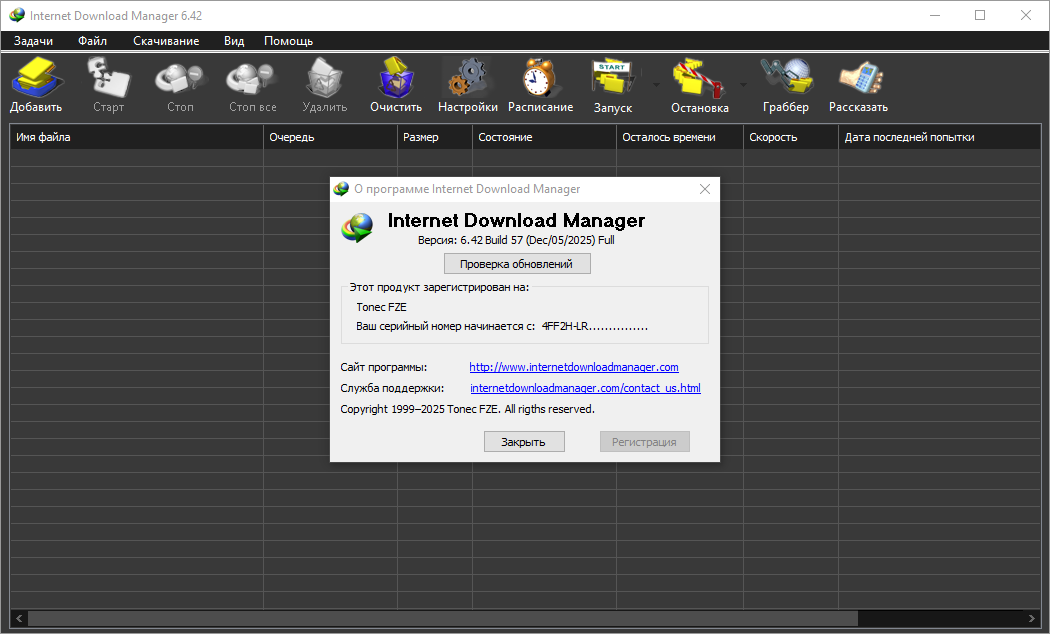
Task: Visit the www.internetdownloadmanager.com site link
Action: tap(574, 367)
